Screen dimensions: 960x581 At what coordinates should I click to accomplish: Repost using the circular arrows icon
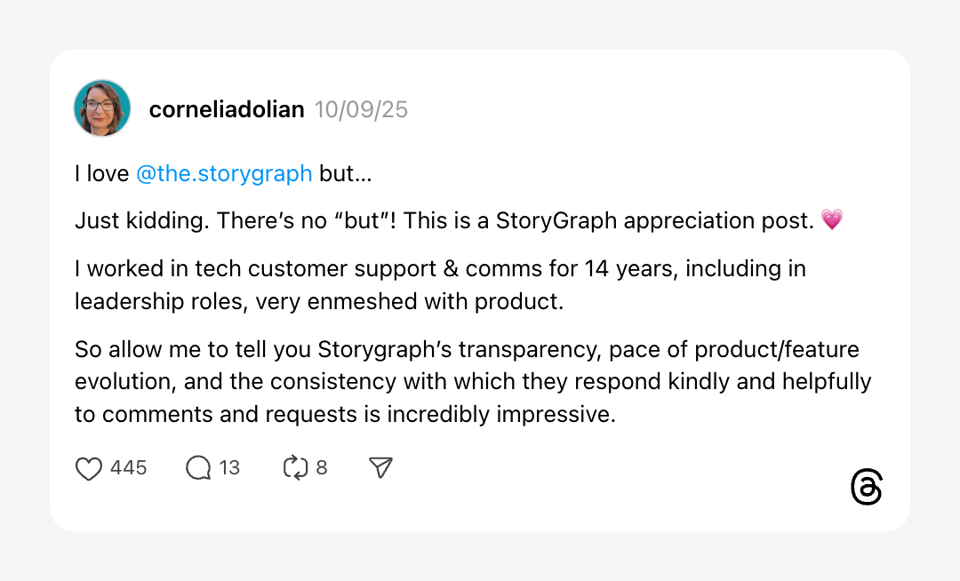tap(296, 468)
